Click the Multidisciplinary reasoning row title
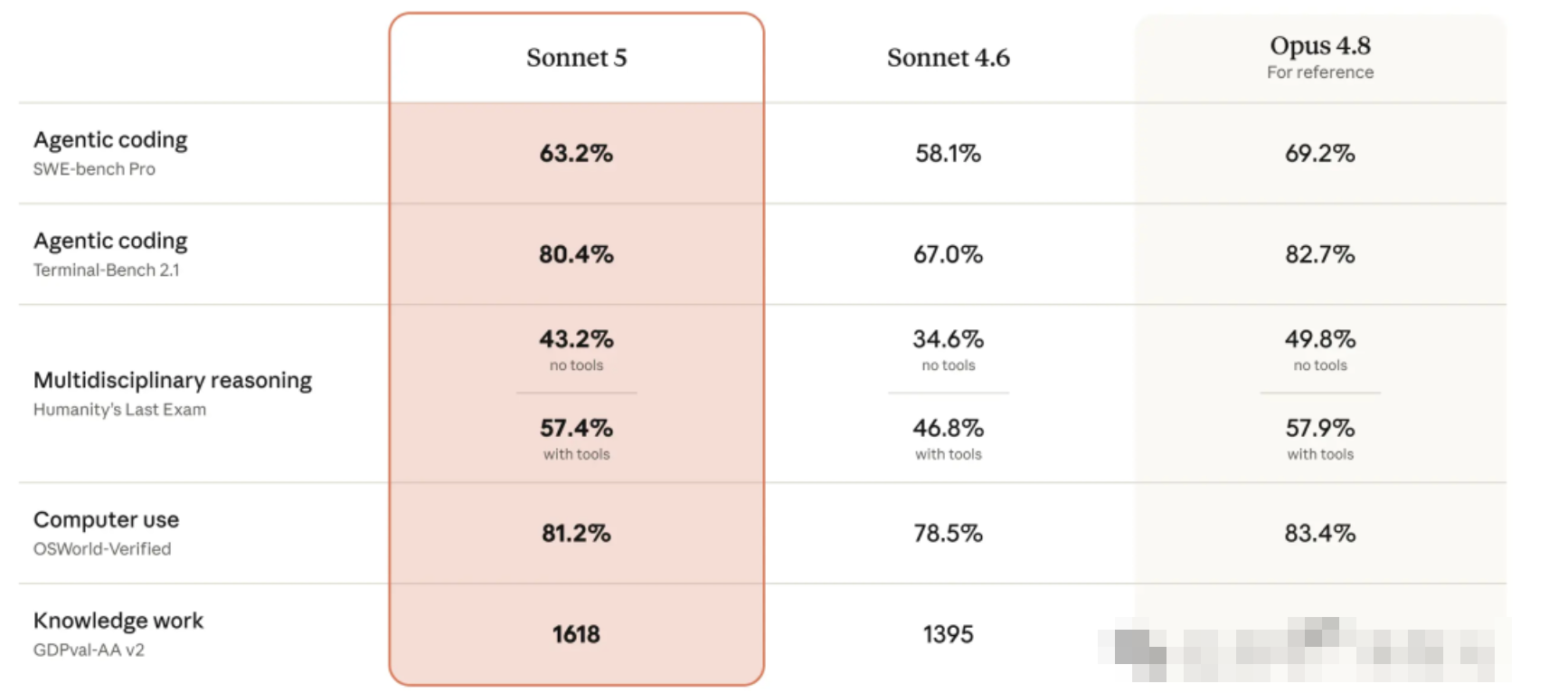 point(172,380)
